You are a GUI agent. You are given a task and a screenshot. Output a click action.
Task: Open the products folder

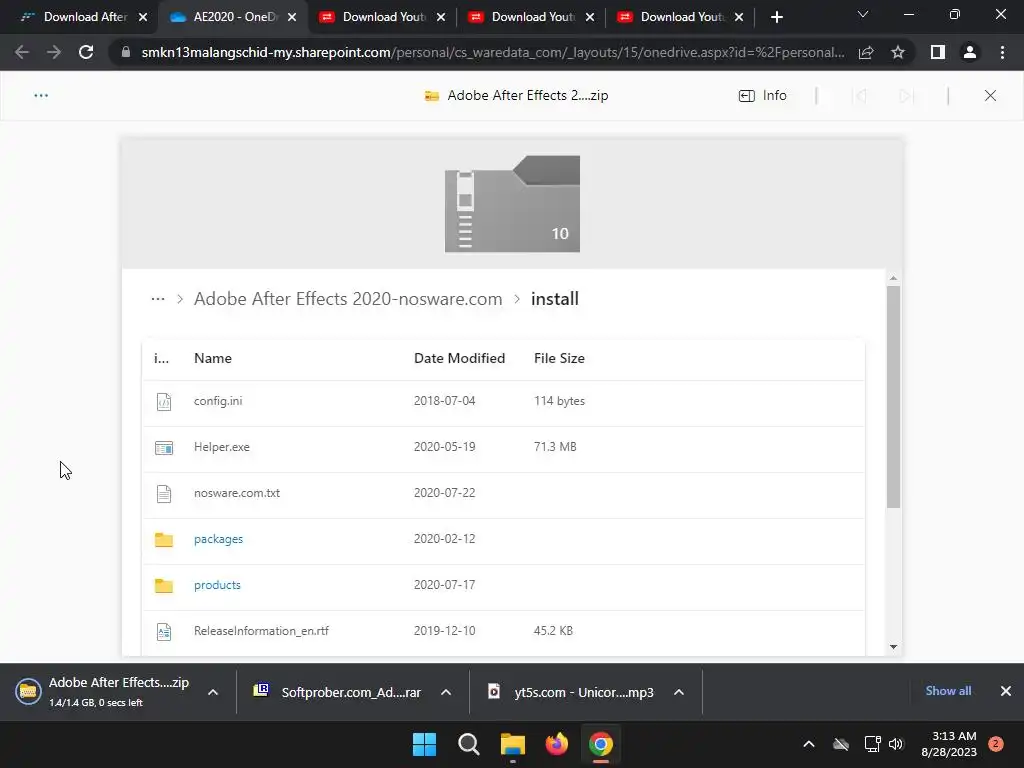click(x=217, y=585)
